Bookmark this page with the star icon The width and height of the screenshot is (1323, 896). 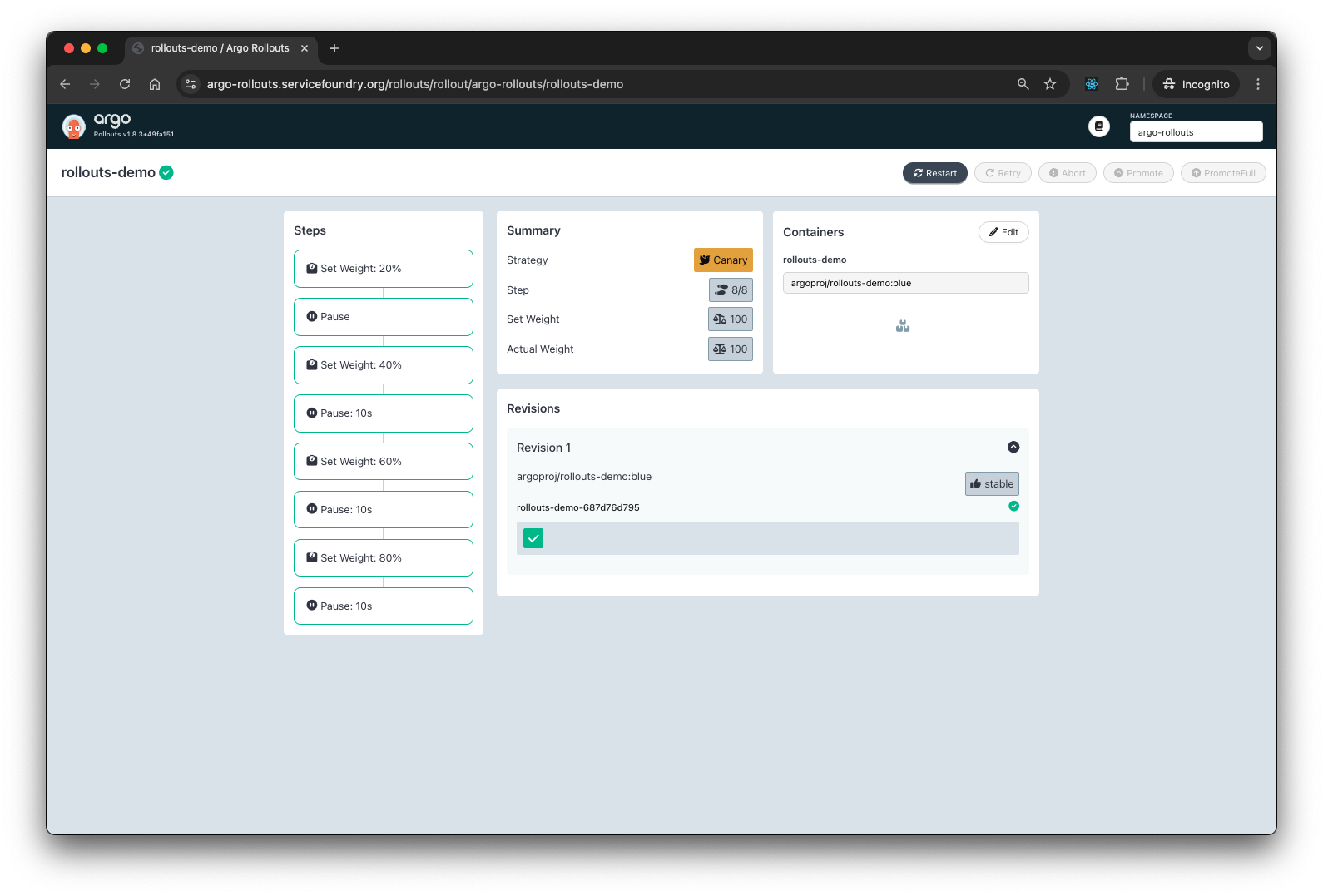(x=1050, y=84)
